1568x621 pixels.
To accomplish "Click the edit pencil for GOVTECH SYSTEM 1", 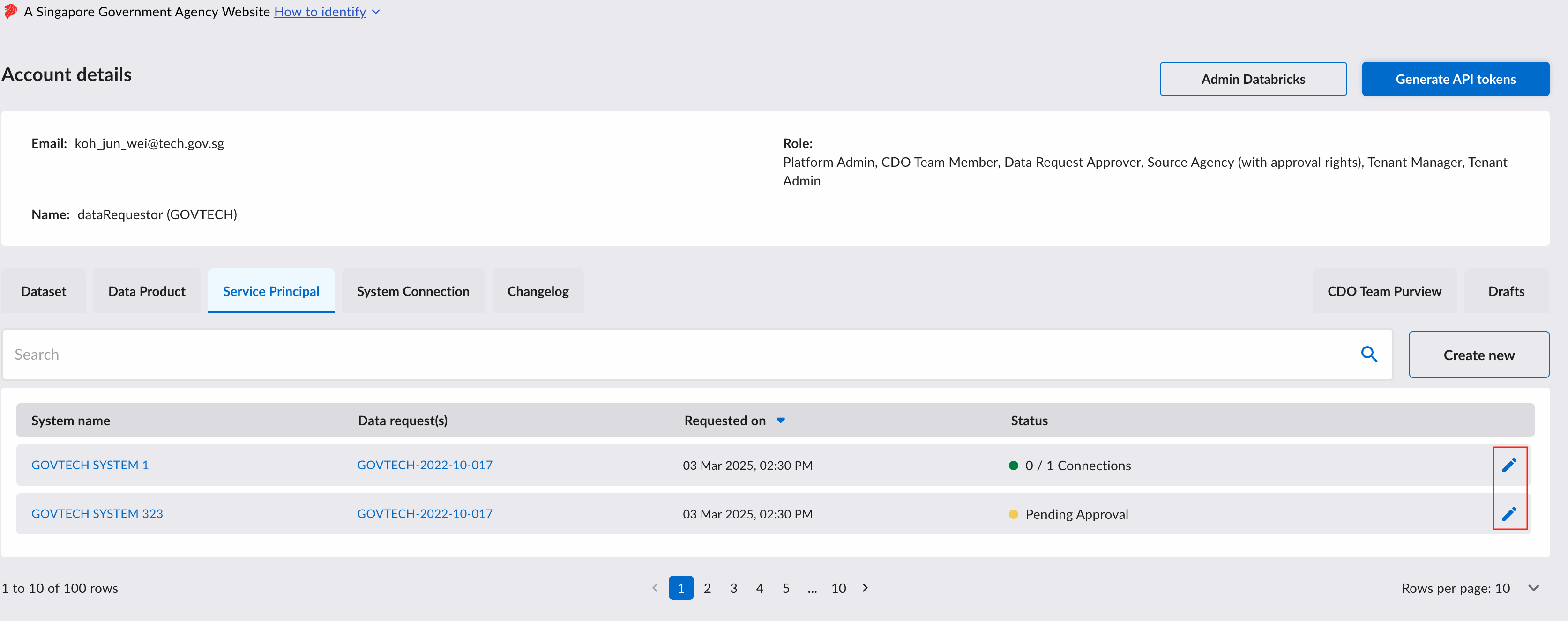I will pyautogui.click(x=1509, y=466).
